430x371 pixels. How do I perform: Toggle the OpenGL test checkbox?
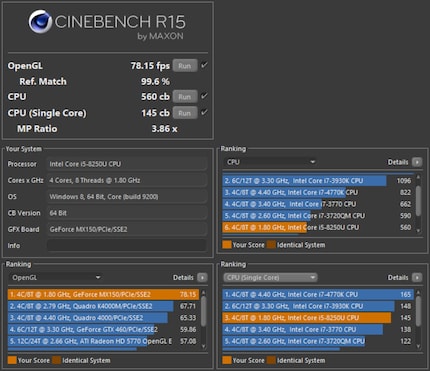204,65
